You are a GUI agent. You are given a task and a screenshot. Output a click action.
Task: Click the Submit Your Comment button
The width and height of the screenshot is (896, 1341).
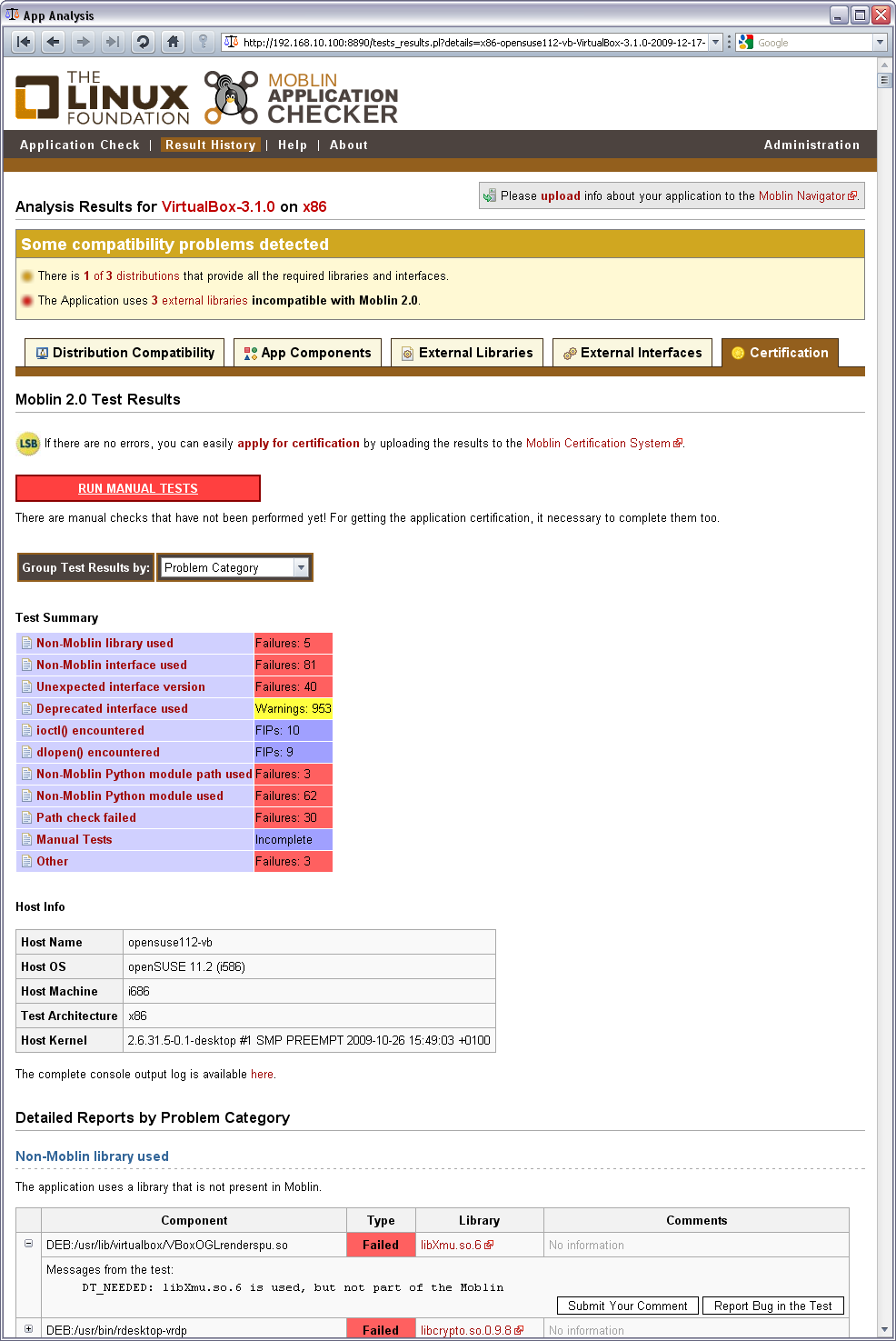(628, 1306)
